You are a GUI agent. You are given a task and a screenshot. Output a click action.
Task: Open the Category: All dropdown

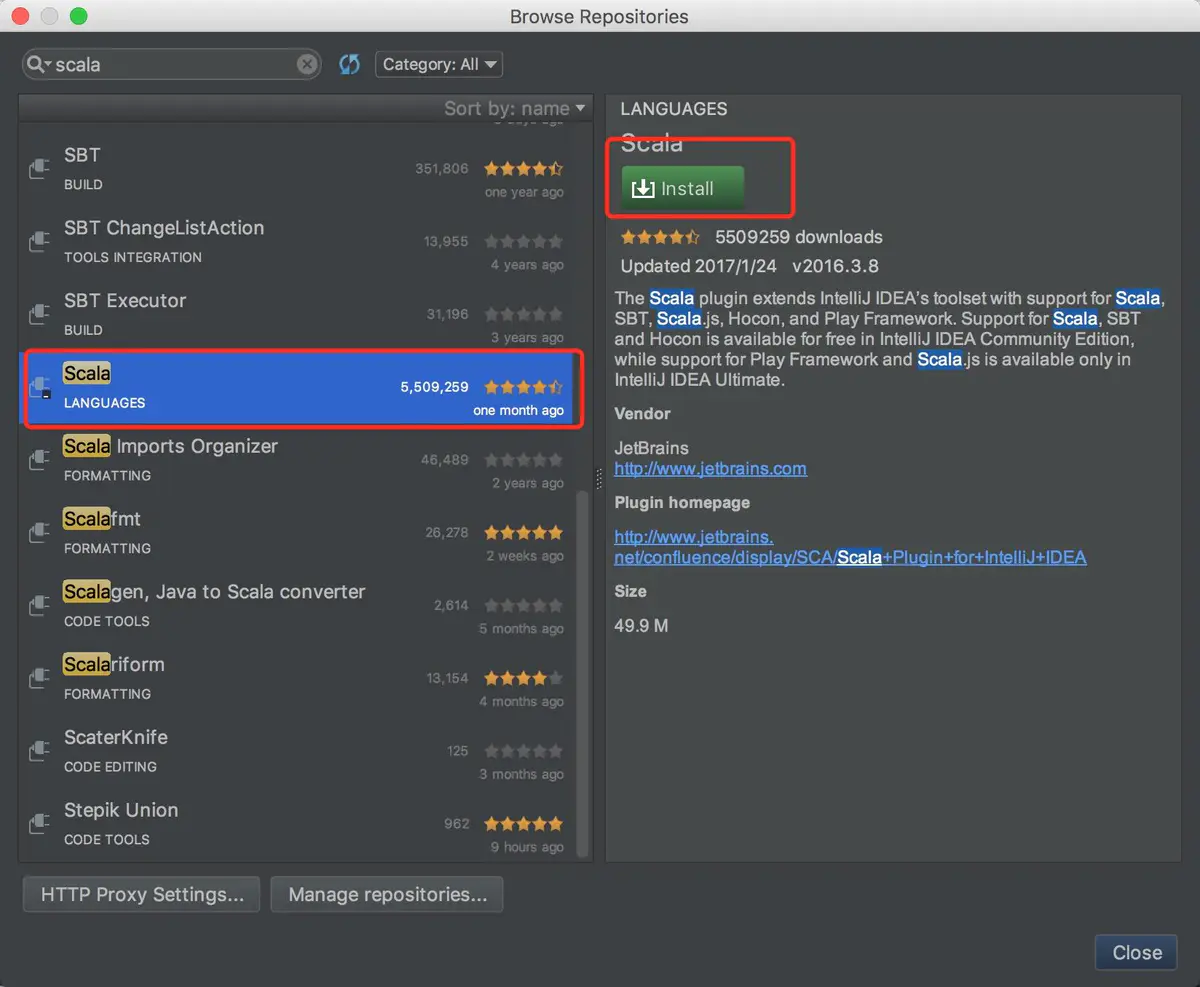tap(439, 65)
